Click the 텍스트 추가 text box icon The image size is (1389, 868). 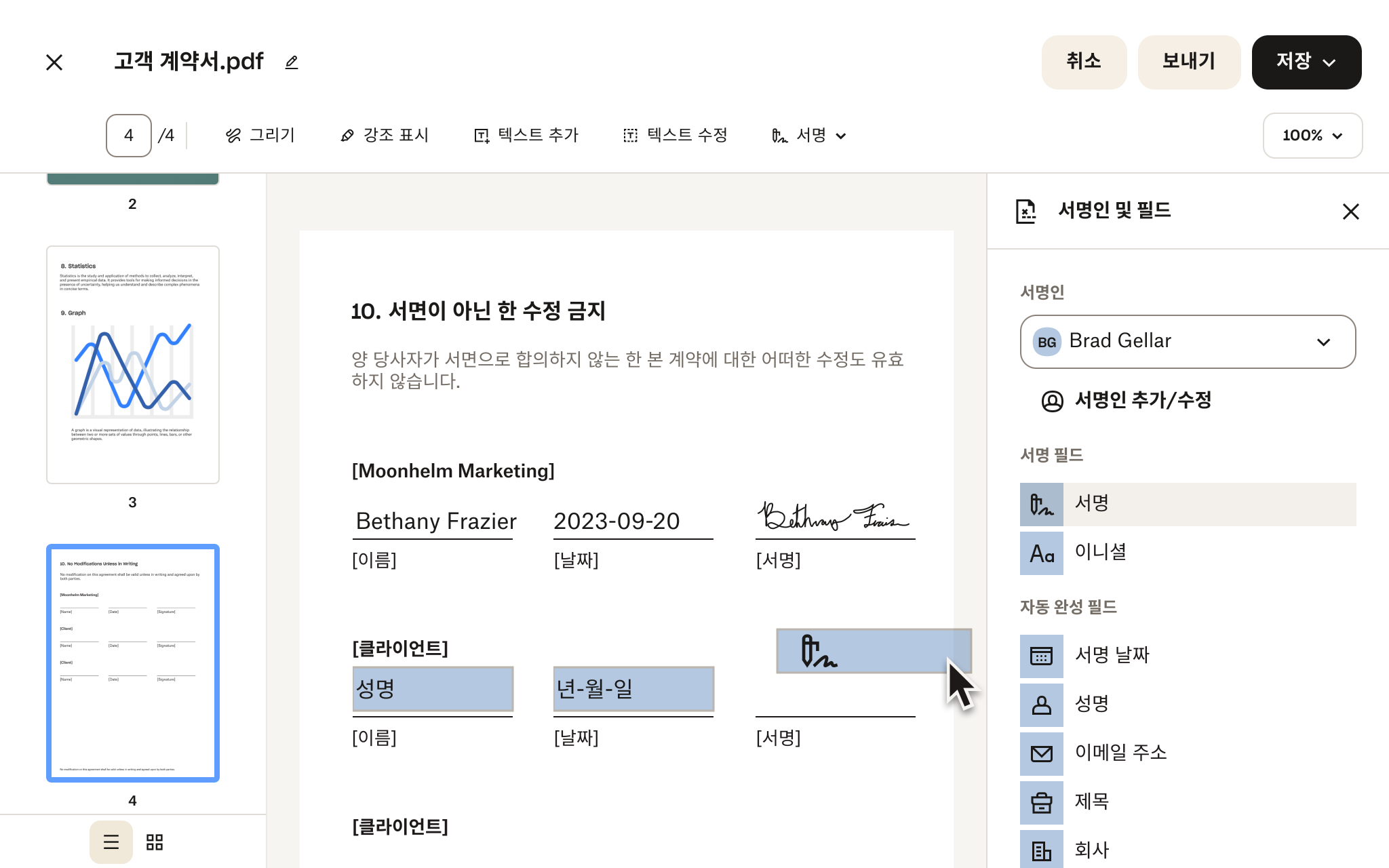point(482,136)
